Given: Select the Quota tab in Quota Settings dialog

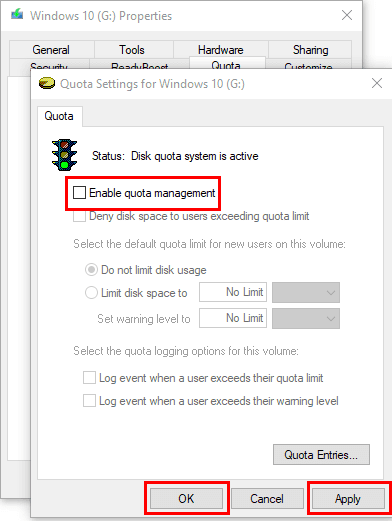Looking at the screenshot, I should click(x=59, y=116).
